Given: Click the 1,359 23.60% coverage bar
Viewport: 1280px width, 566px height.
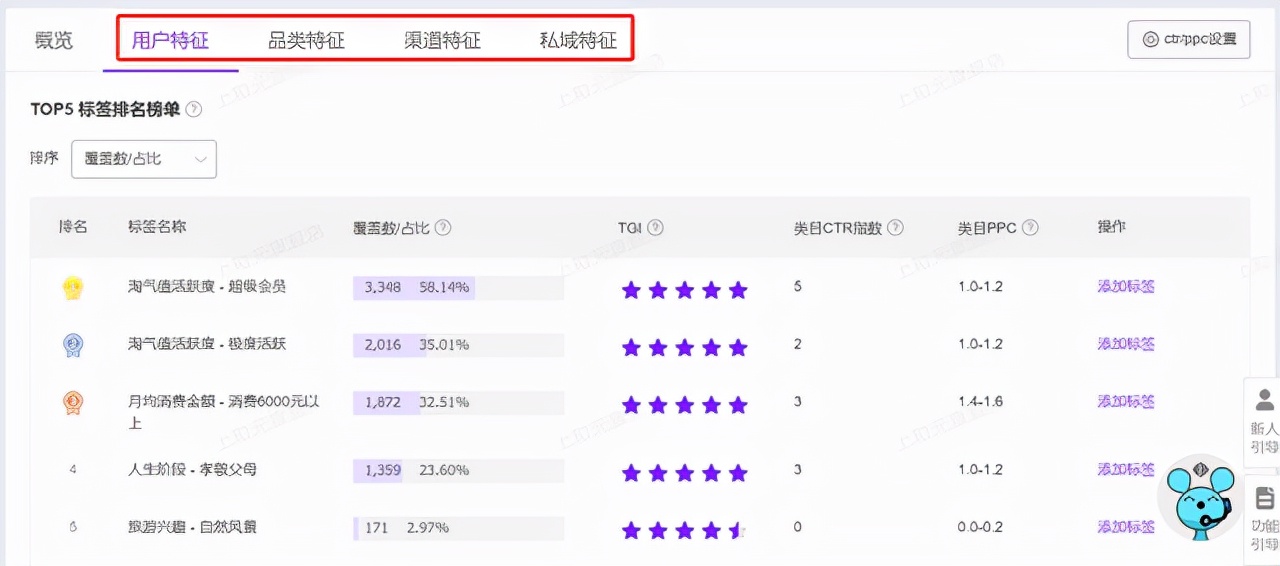Looking at the screenshot, I should pos(458,470).
